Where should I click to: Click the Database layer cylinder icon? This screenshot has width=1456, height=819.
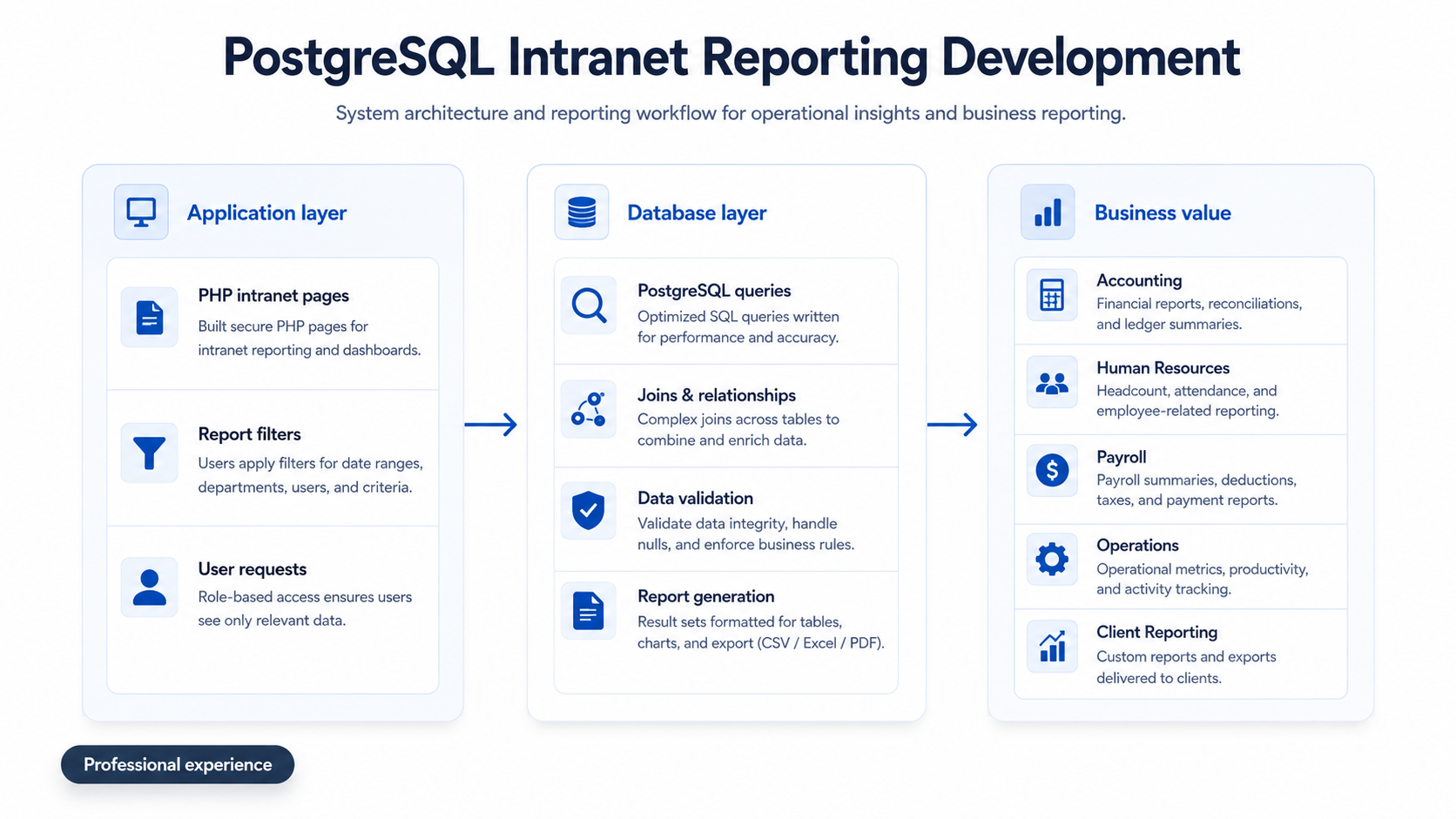tap(582, 211)
